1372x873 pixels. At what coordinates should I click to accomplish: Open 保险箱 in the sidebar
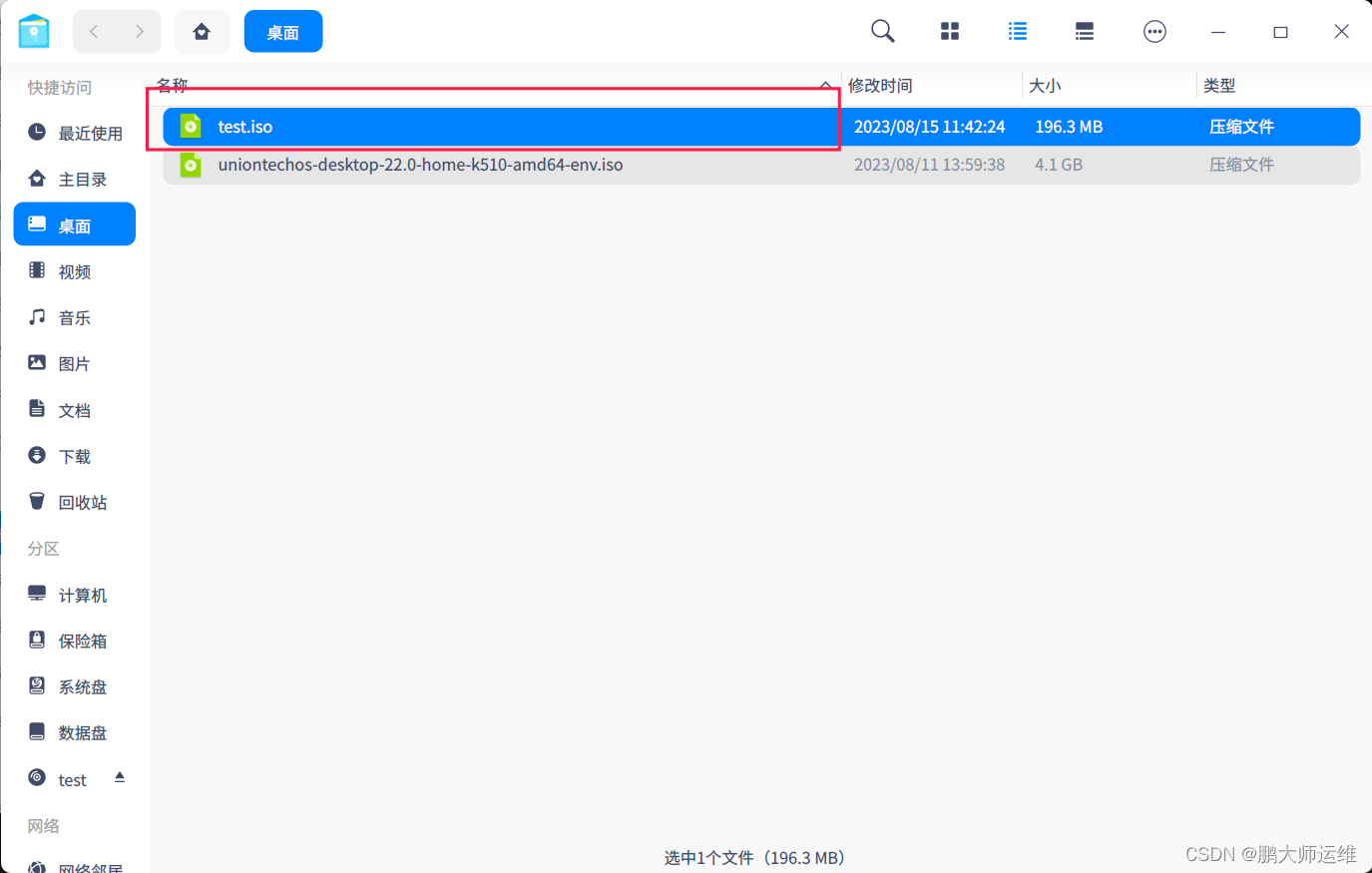coord(75,641)
